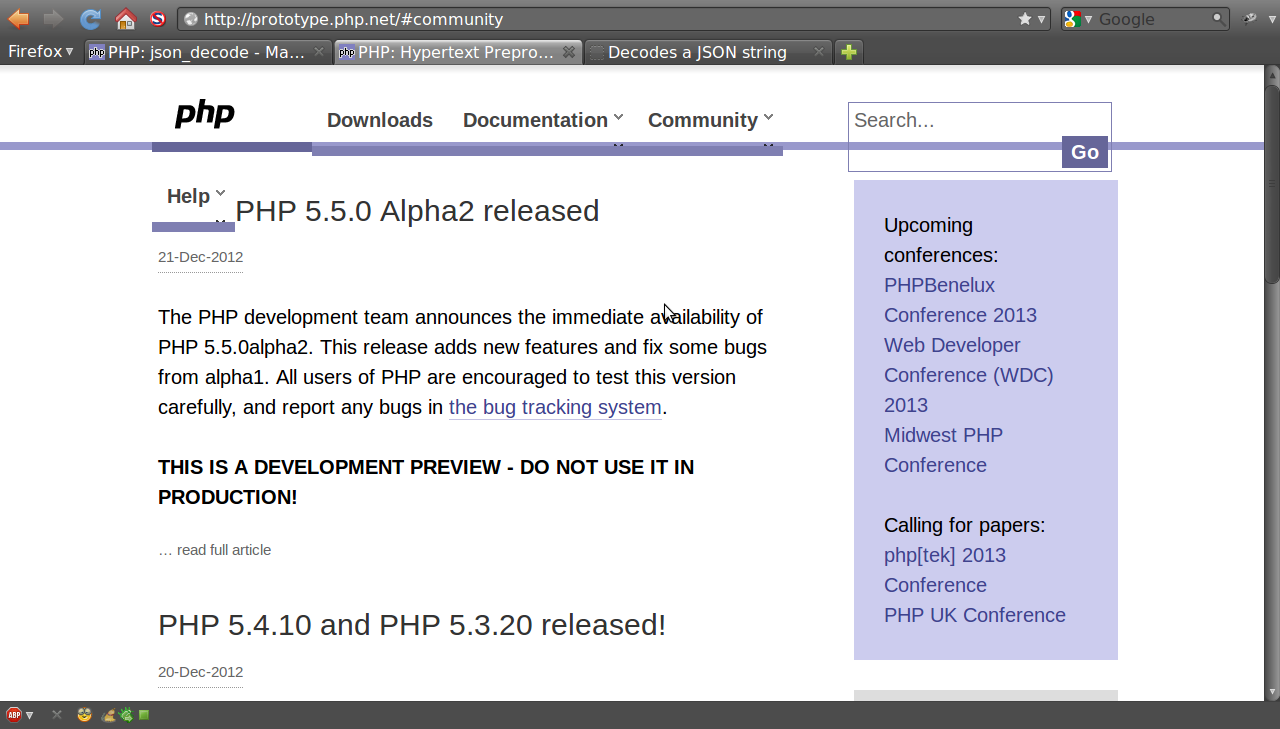The image size is (1280, 729).
Task: Click the Upcoming conferences heading text
Action: (941, 240)
